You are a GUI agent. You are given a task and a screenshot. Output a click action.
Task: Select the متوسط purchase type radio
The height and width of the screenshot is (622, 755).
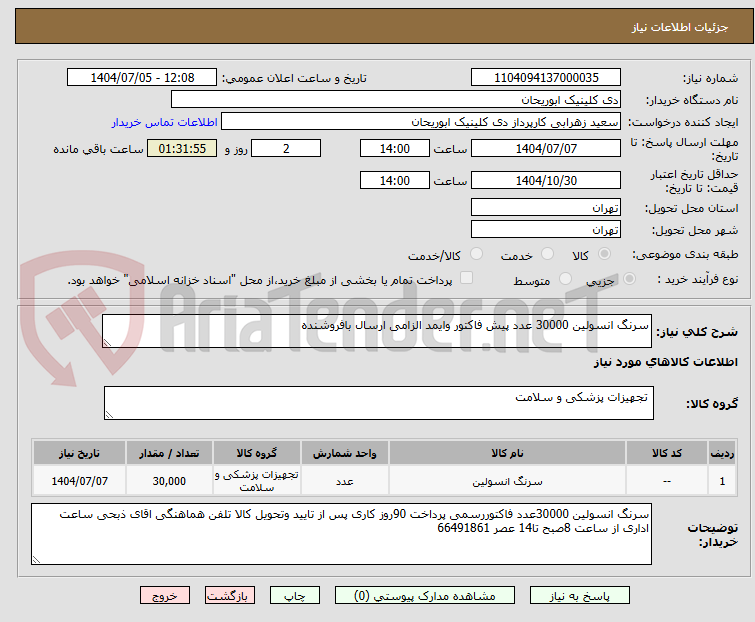(565, 279)
